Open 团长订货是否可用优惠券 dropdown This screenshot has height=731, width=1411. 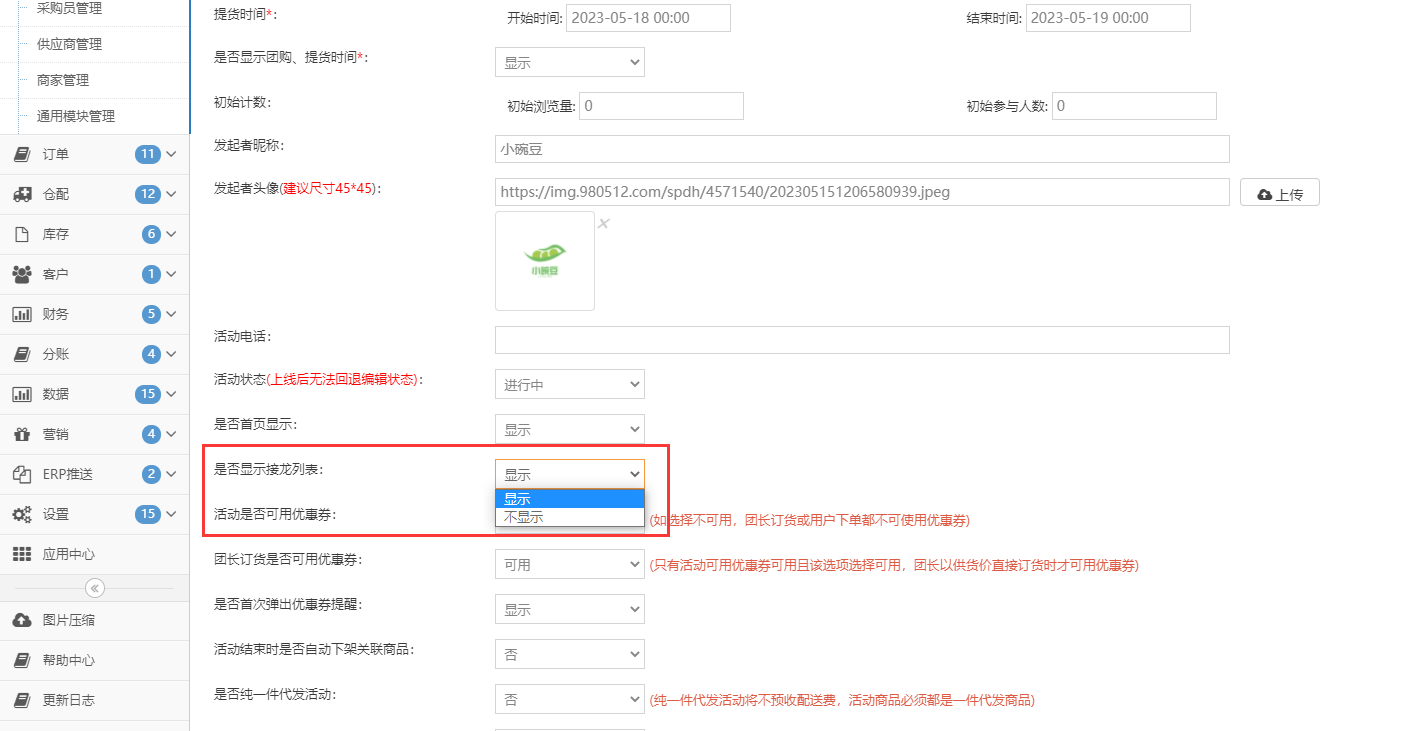click(570, 564)
